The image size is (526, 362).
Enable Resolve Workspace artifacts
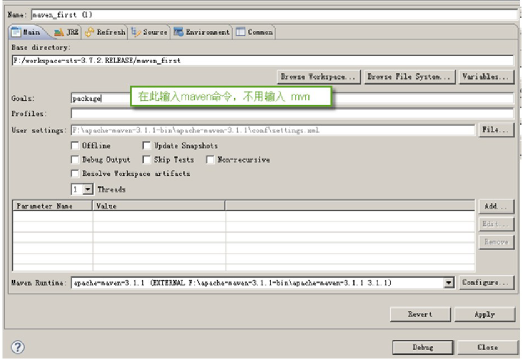point(75,173)
